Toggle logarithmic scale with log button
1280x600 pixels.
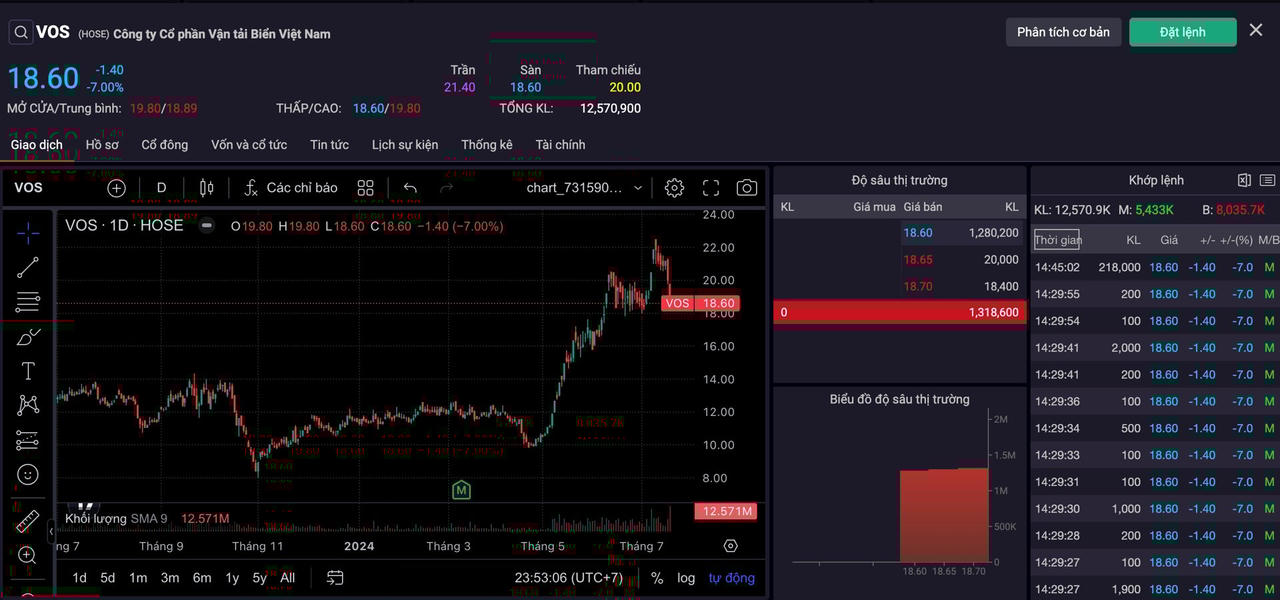(686, 578)
